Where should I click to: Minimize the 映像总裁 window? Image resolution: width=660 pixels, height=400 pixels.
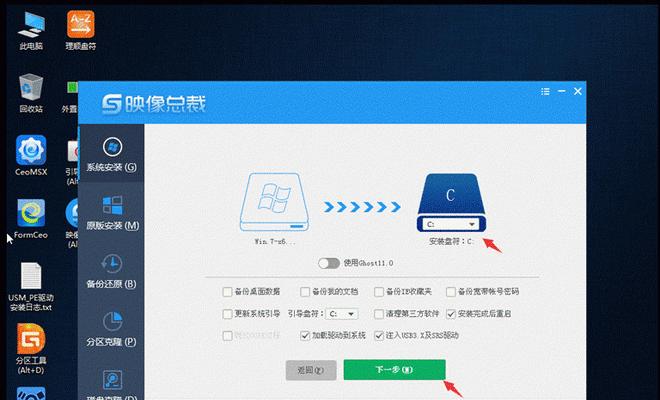tap(562, 91)
